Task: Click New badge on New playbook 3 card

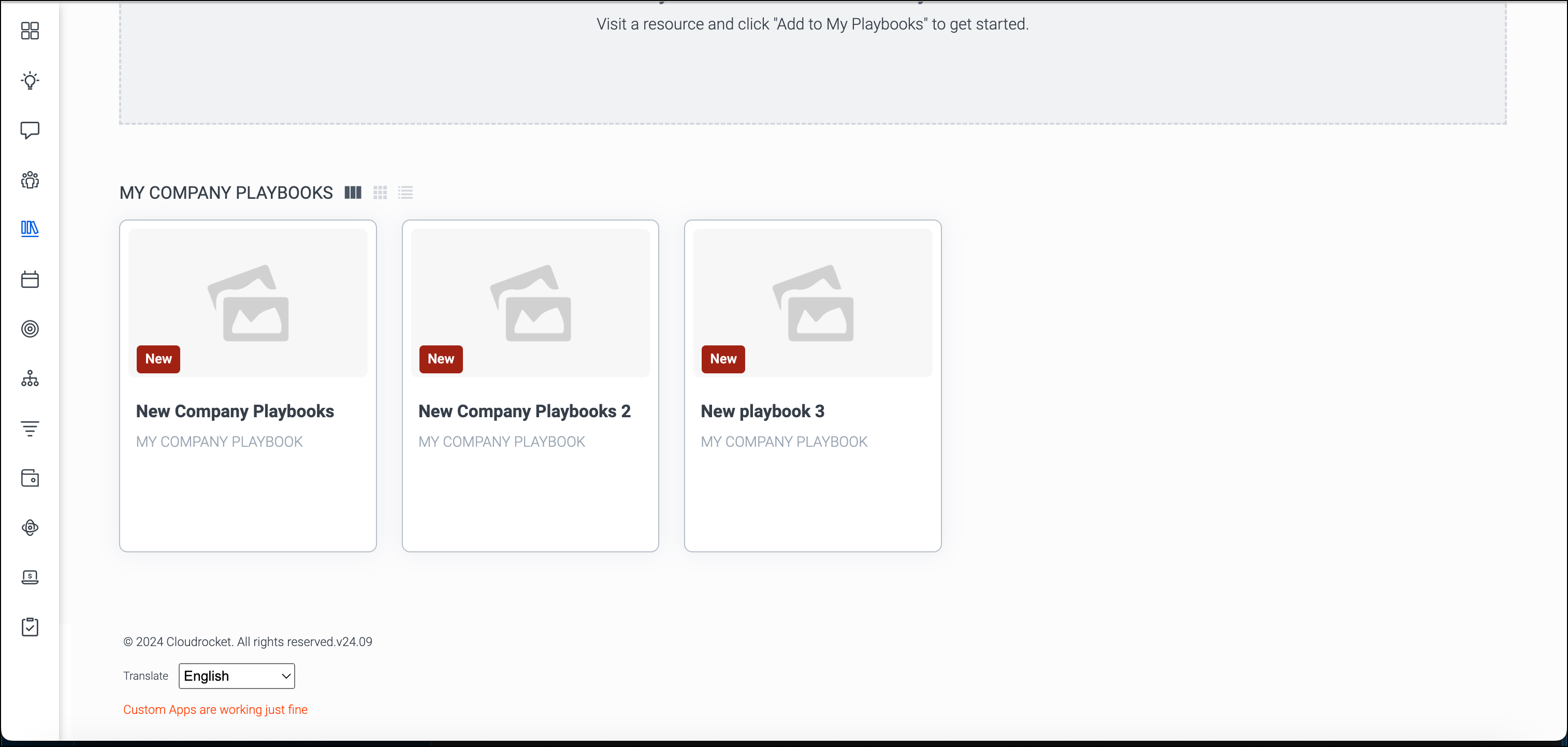Action: tap(723, 359)
